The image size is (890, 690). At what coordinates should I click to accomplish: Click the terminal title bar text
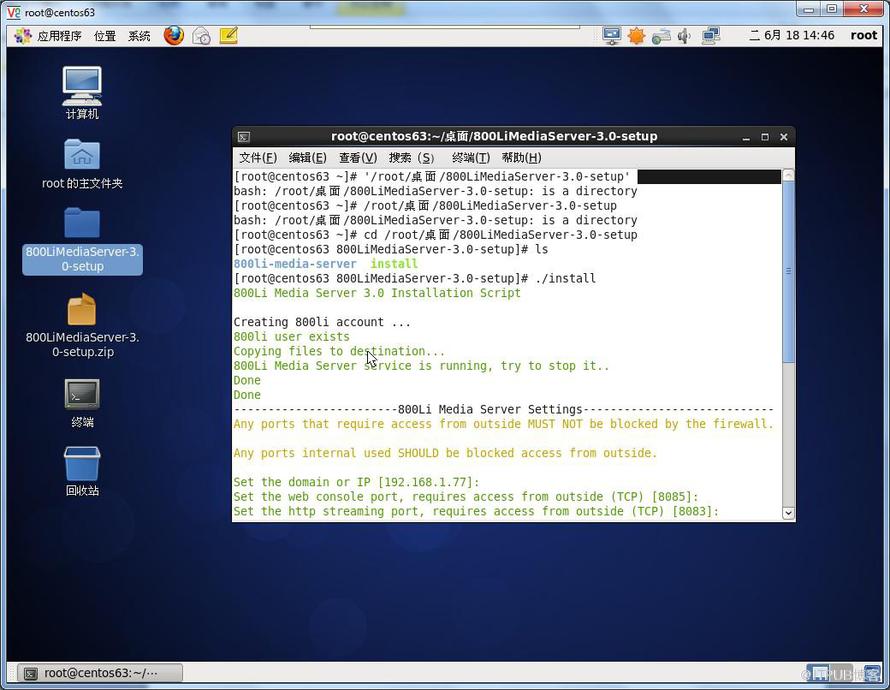[494, 136]
